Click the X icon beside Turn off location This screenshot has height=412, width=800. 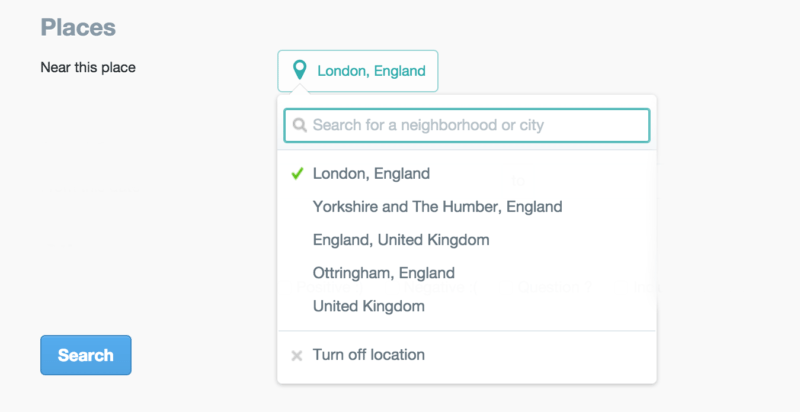[297, 356]
